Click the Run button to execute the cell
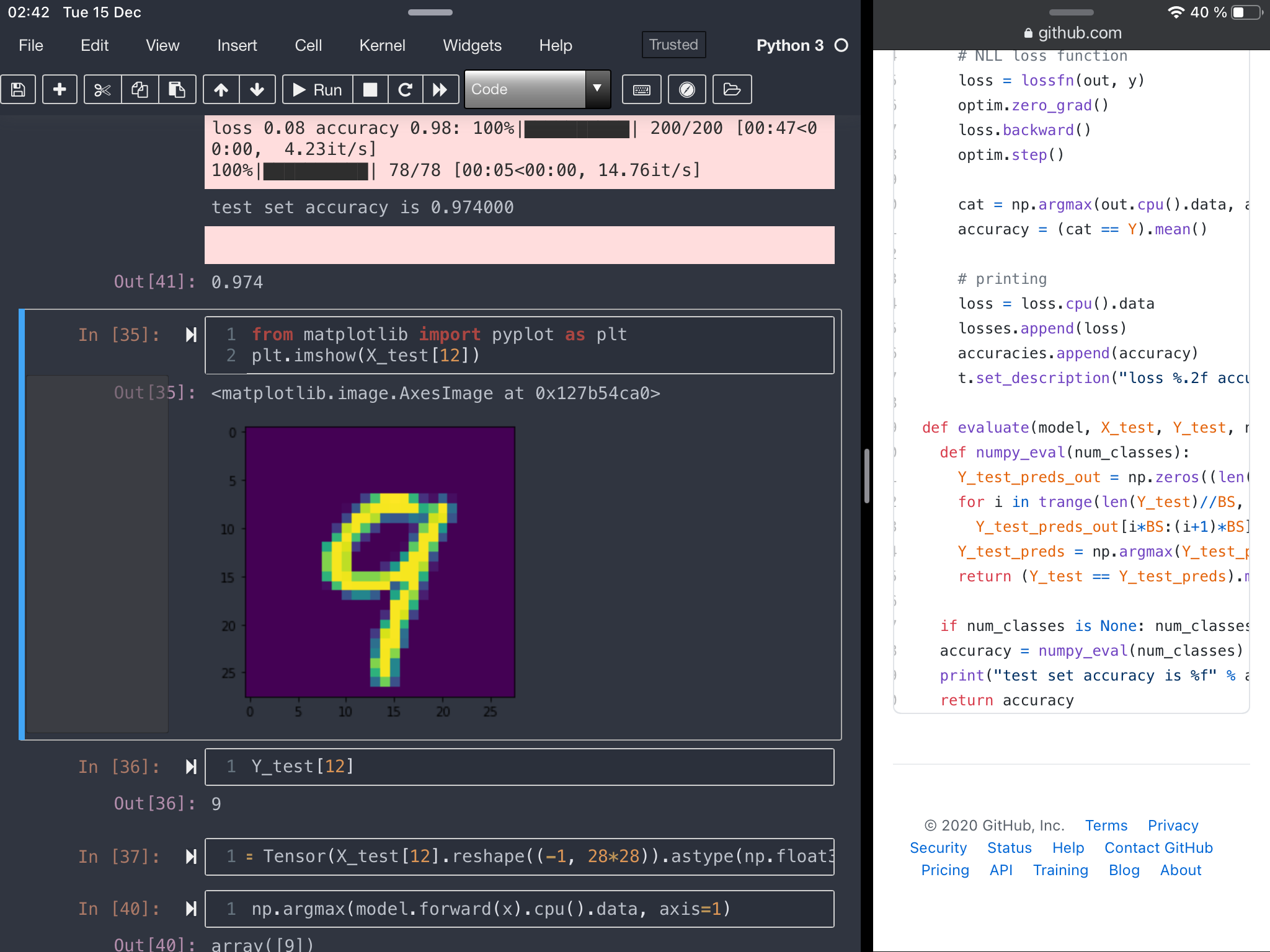Image resolution: width=1270 pixels, height=952 pixels. click(318, 89)
